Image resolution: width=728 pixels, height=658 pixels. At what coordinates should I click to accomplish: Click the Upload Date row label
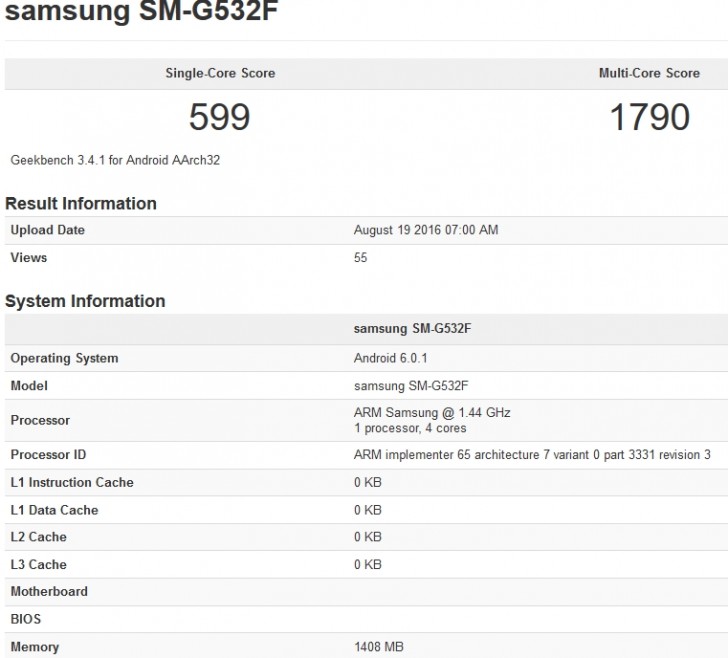(47, 230)
